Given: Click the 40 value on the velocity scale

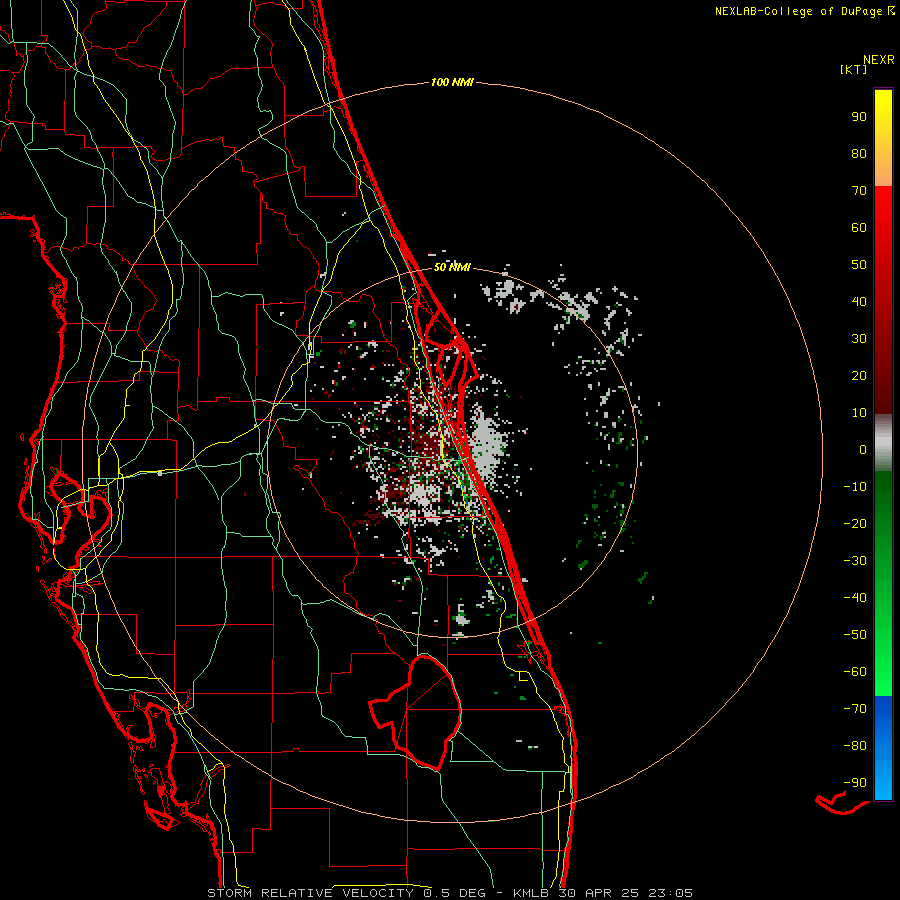Looking at the screenshot, I should pos(859,302).
